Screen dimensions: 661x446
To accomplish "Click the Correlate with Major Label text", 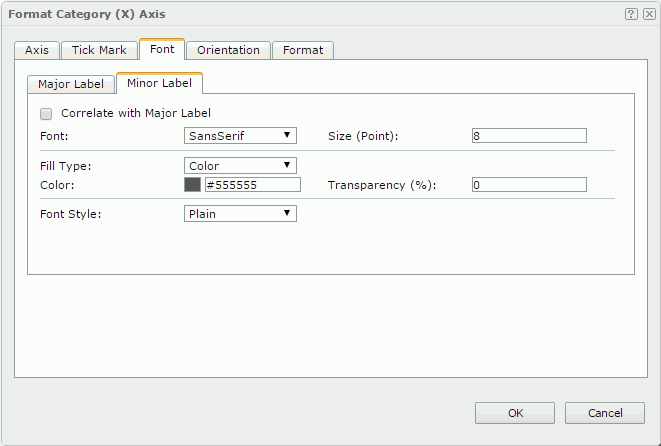I will tap(136, 113).
